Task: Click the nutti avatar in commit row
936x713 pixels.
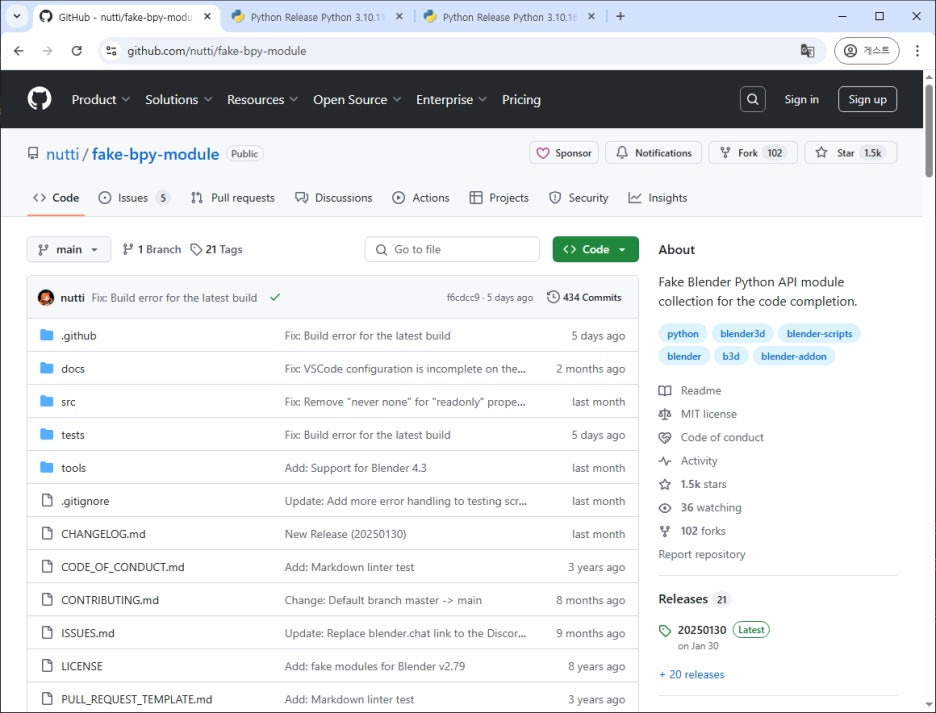Action: [46, 297]
